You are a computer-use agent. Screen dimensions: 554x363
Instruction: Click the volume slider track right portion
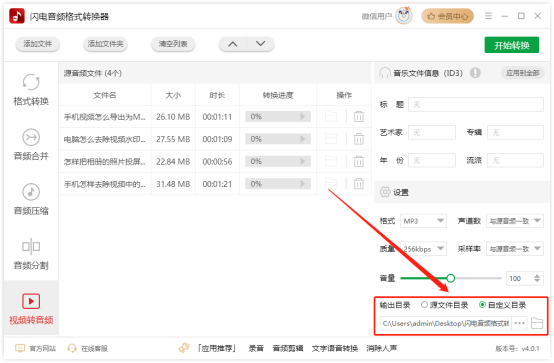coord(478,278)
